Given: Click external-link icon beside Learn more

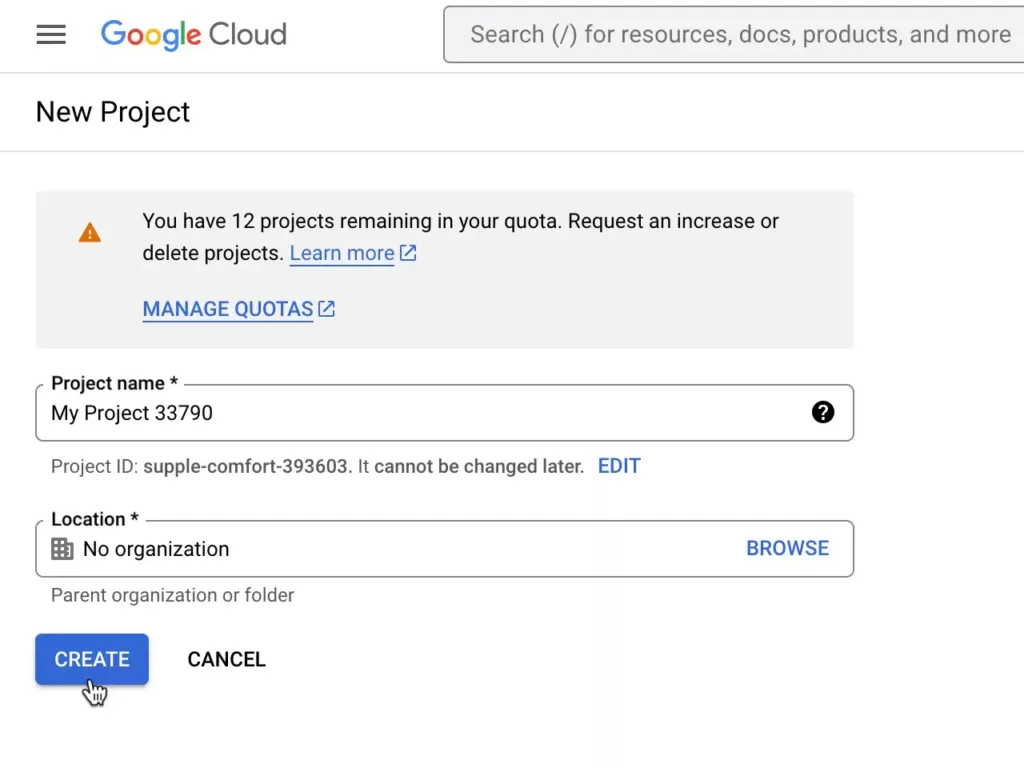Looking at the screenshot, I should coord(408,253).
